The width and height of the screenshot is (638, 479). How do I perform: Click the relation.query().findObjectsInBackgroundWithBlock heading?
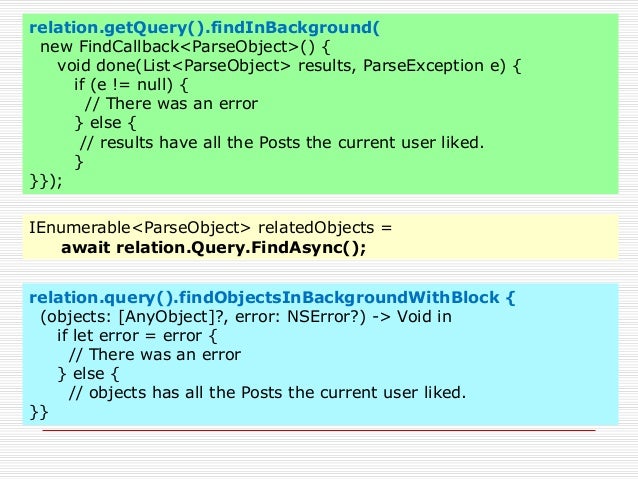[x=272, y=297]
